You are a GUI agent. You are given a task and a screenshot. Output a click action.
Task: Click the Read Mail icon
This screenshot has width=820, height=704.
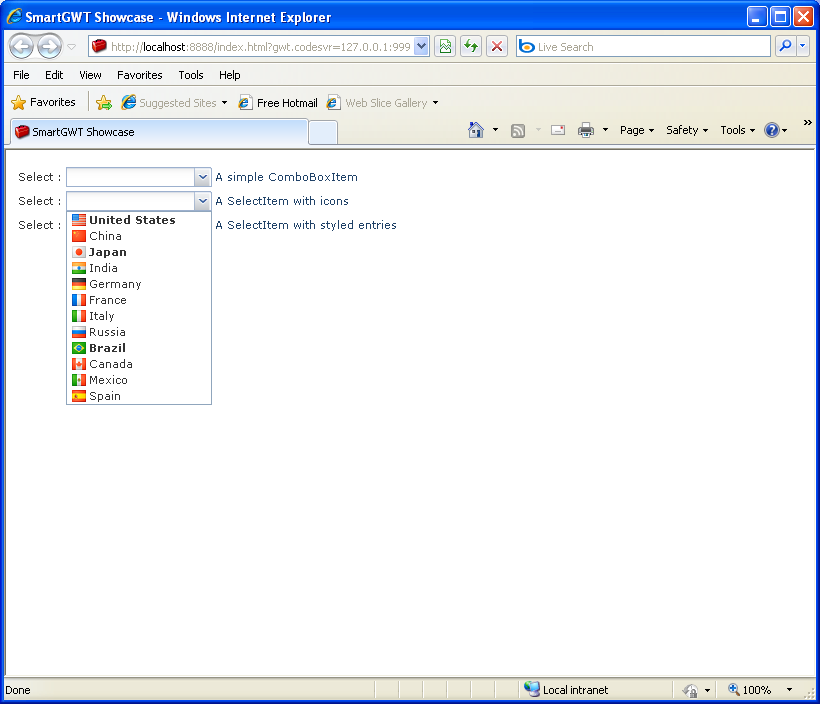click(558, 130)
